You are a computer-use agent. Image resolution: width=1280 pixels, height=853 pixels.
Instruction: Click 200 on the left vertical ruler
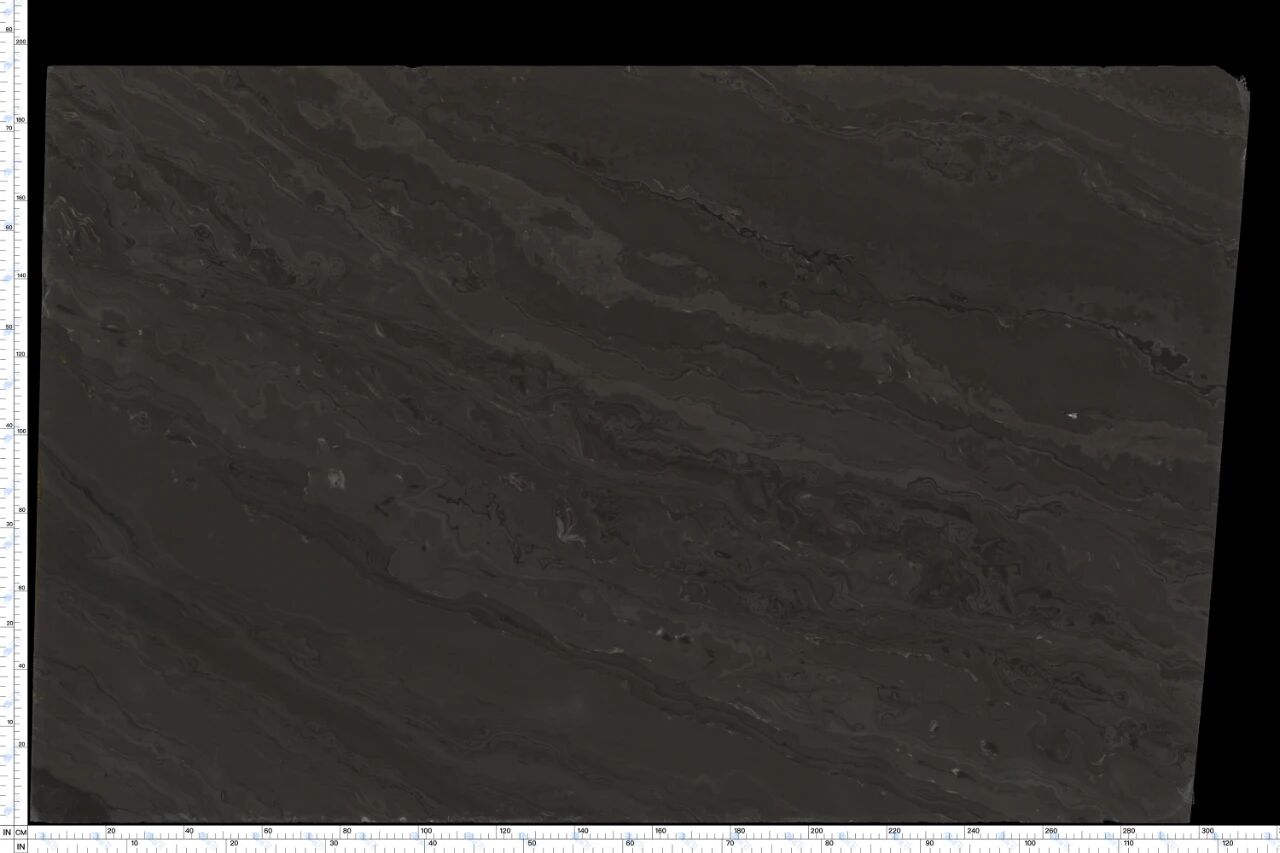pyautogui.click(x=20, y=42)
